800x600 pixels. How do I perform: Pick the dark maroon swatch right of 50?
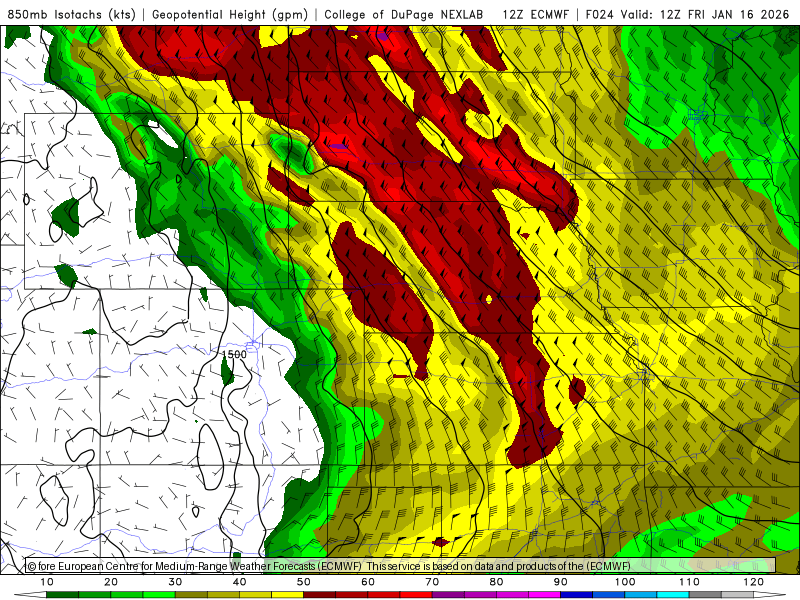(319, 595)
